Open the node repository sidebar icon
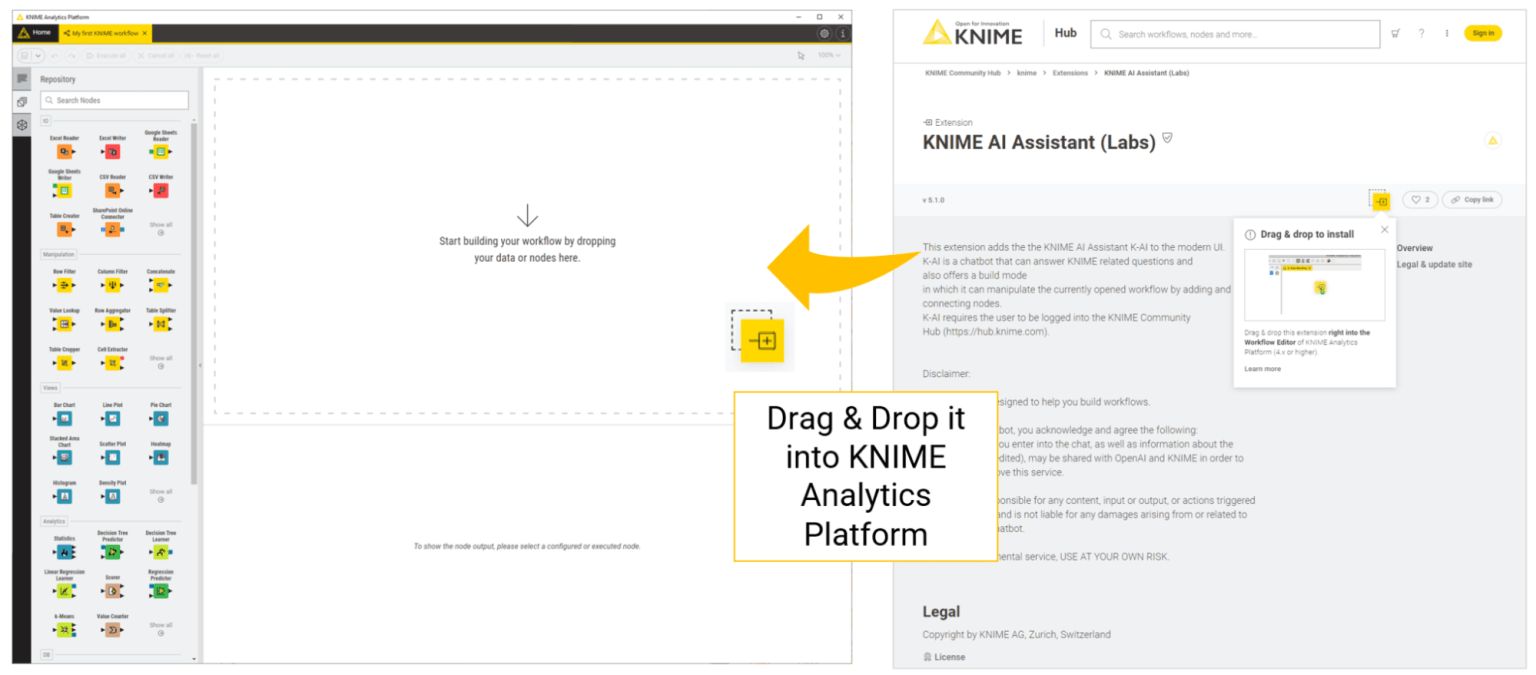Viewport: 1536px width, 675px height. point(22,102)
